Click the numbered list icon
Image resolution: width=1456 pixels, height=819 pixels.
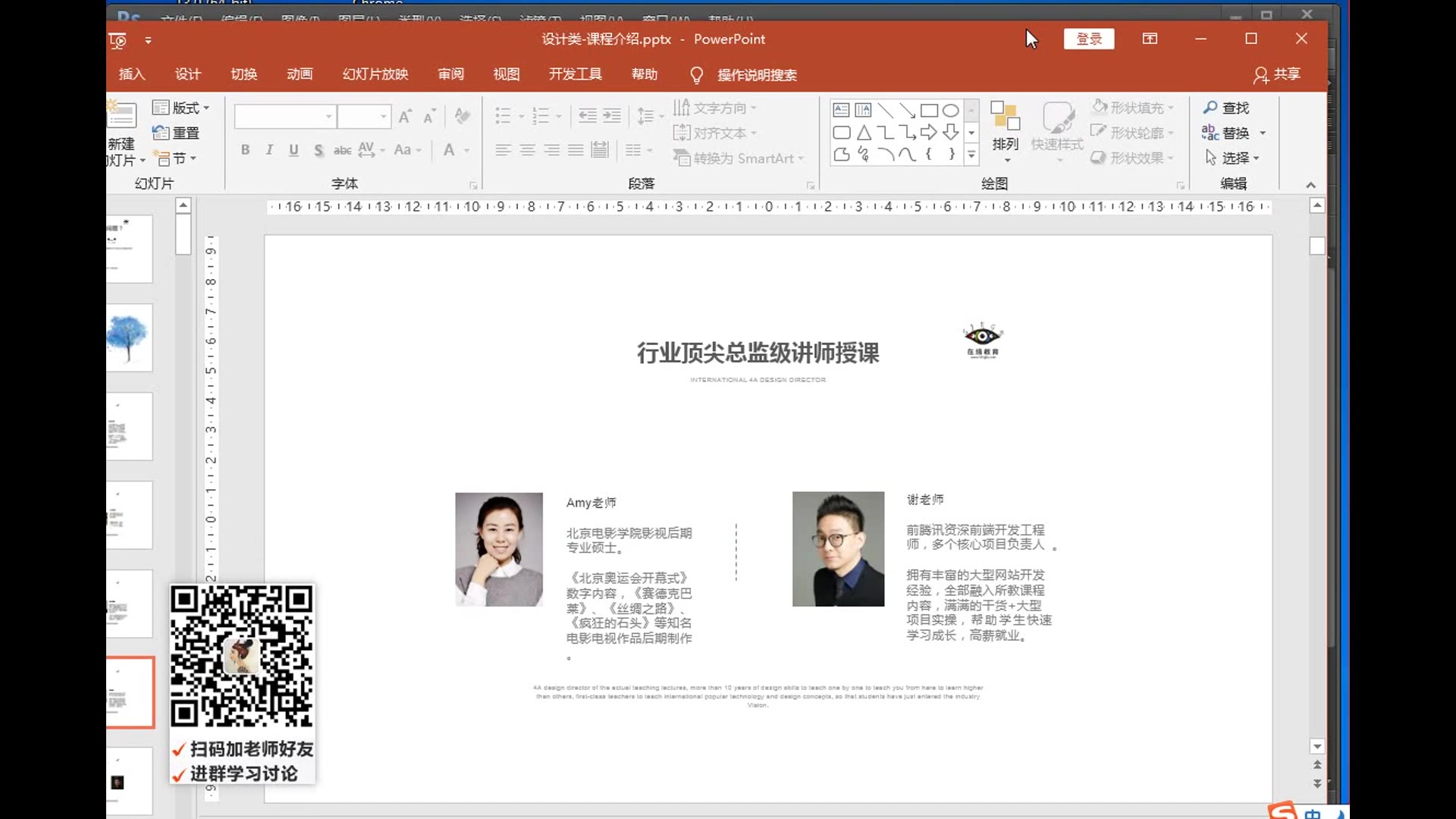541,116
